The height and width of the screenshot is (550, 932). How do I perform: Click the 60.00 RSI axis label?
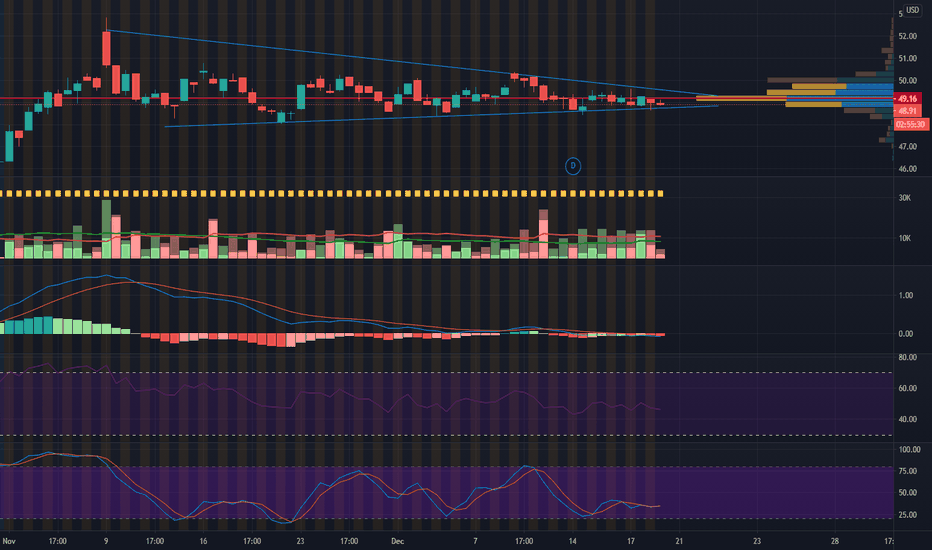(x=907, y=388)
